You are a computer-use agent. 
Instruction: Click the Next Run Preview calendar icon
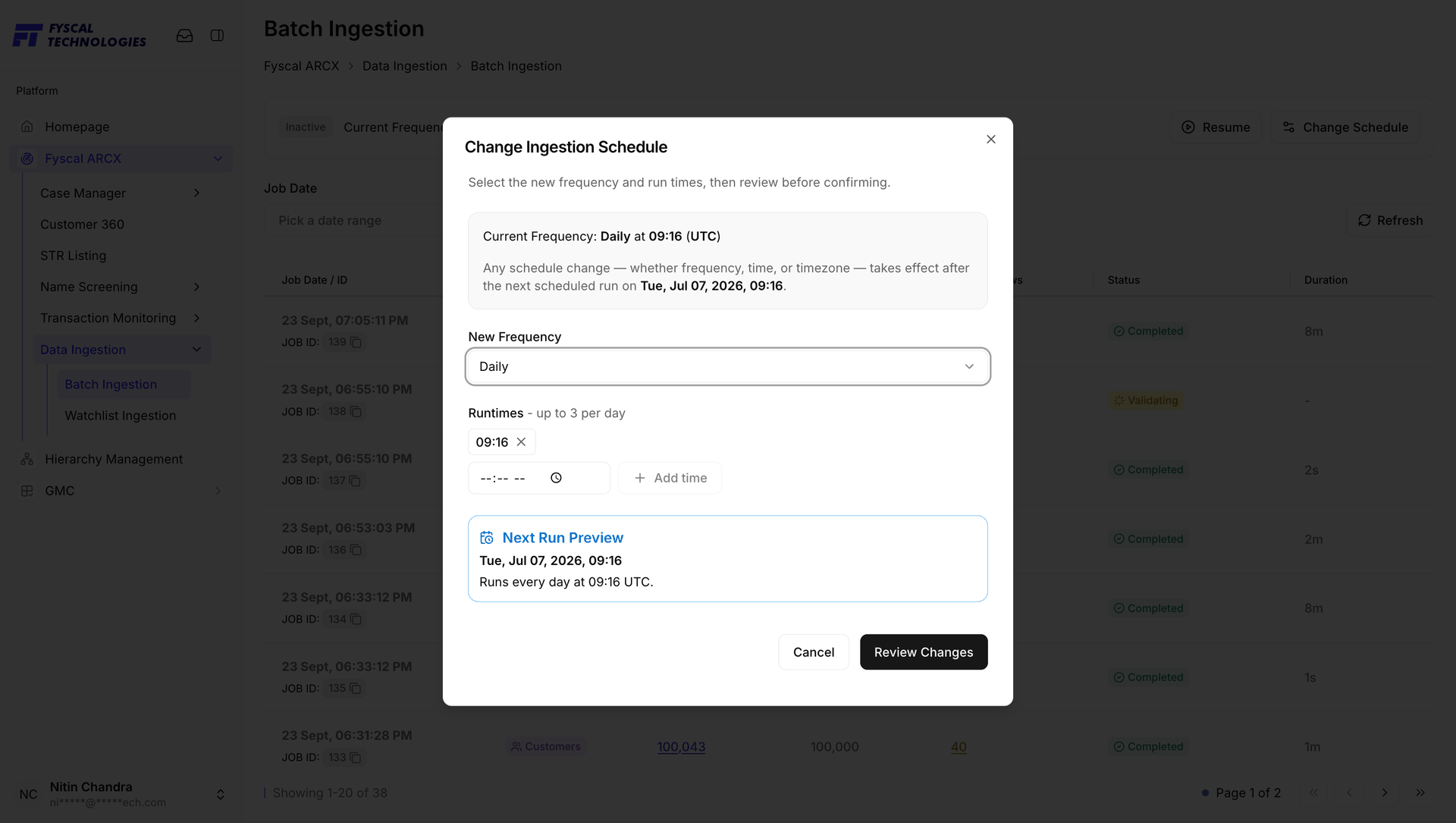(x=487, y=538)
